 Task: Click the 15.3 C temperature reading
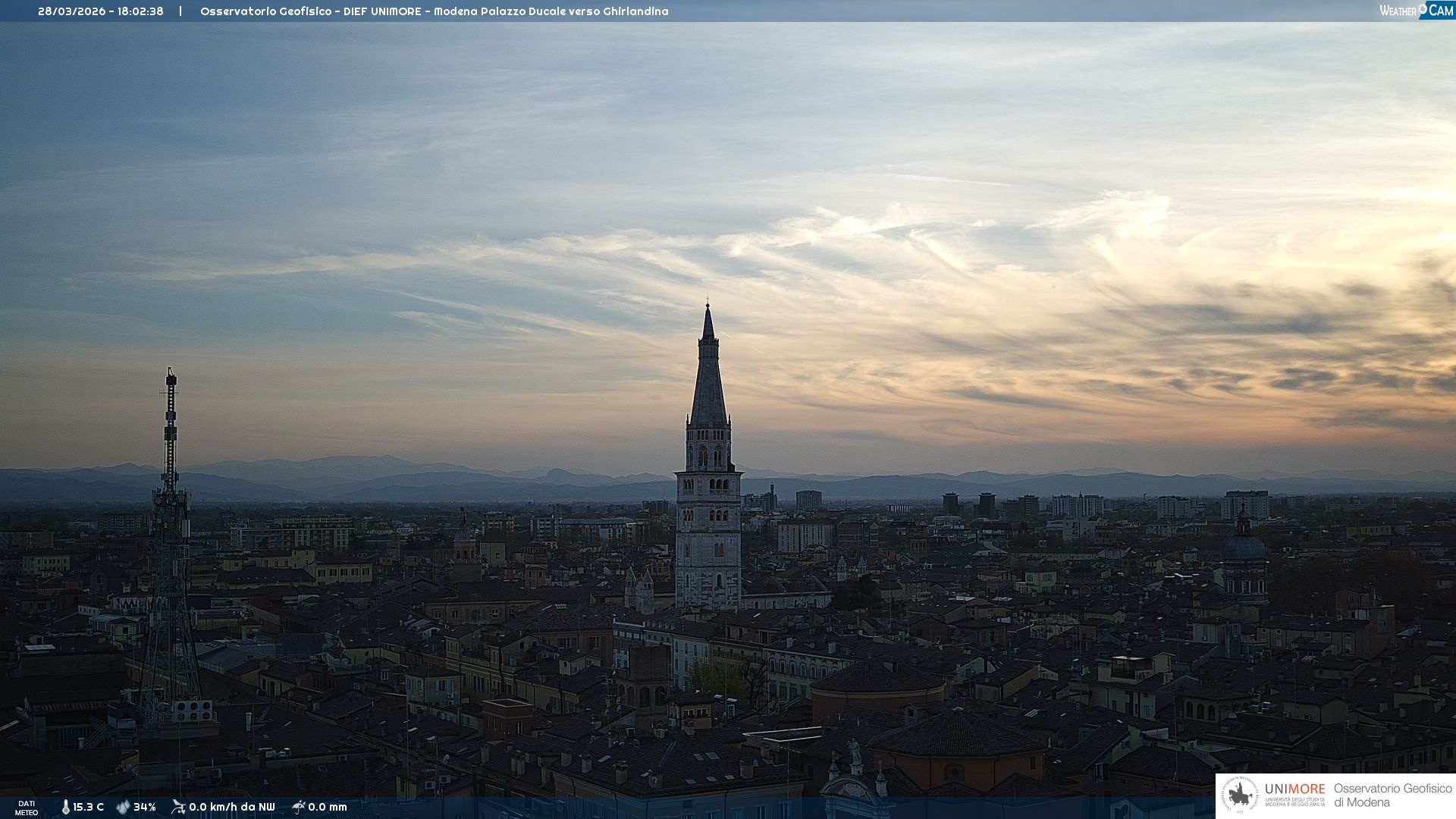[88, 807]
